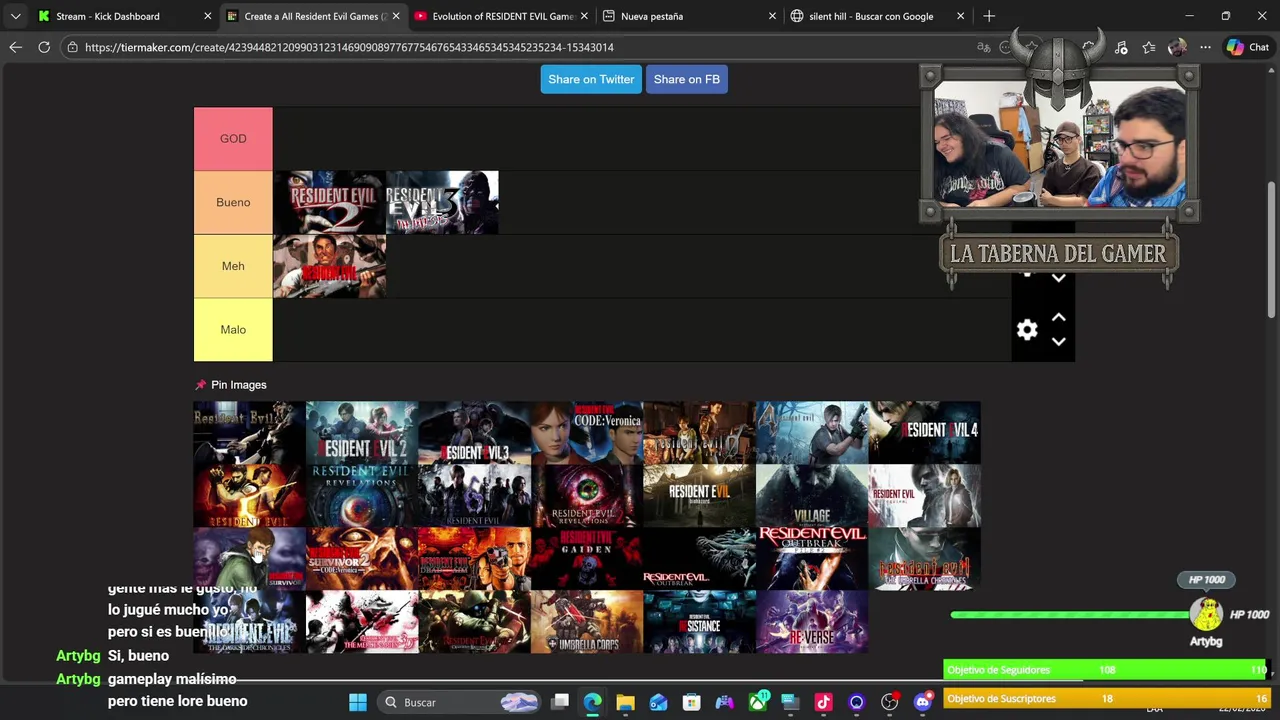Open Edge settings and more menu
1280x720 pixels.
1205,47
